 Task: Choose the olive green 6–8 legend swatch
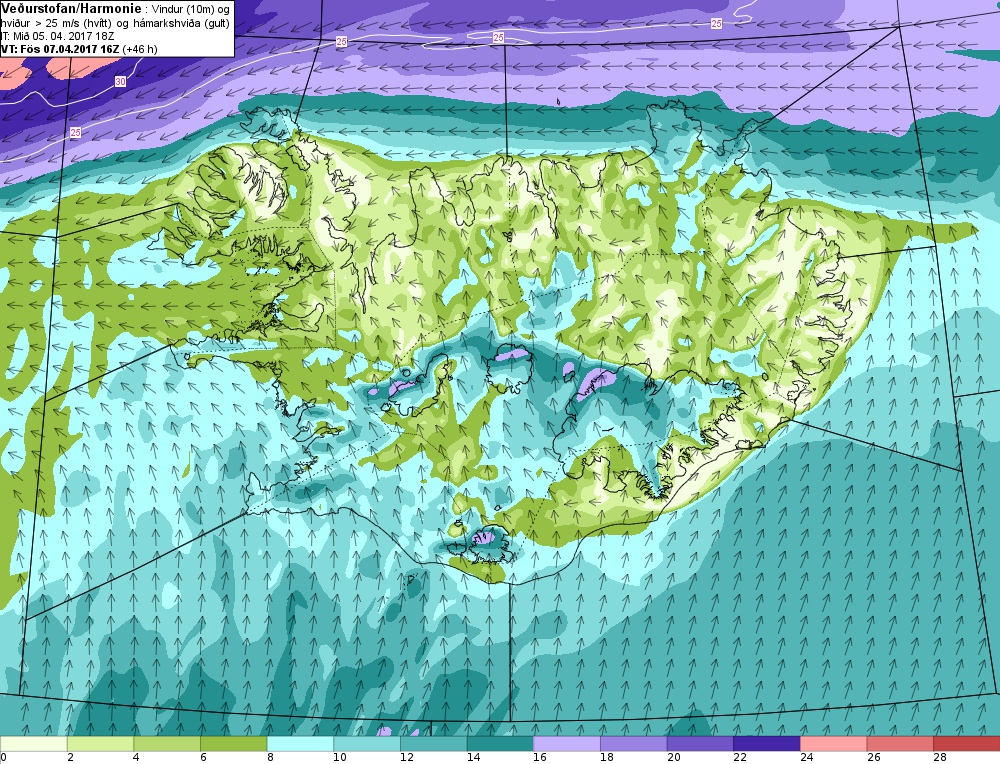233,744
